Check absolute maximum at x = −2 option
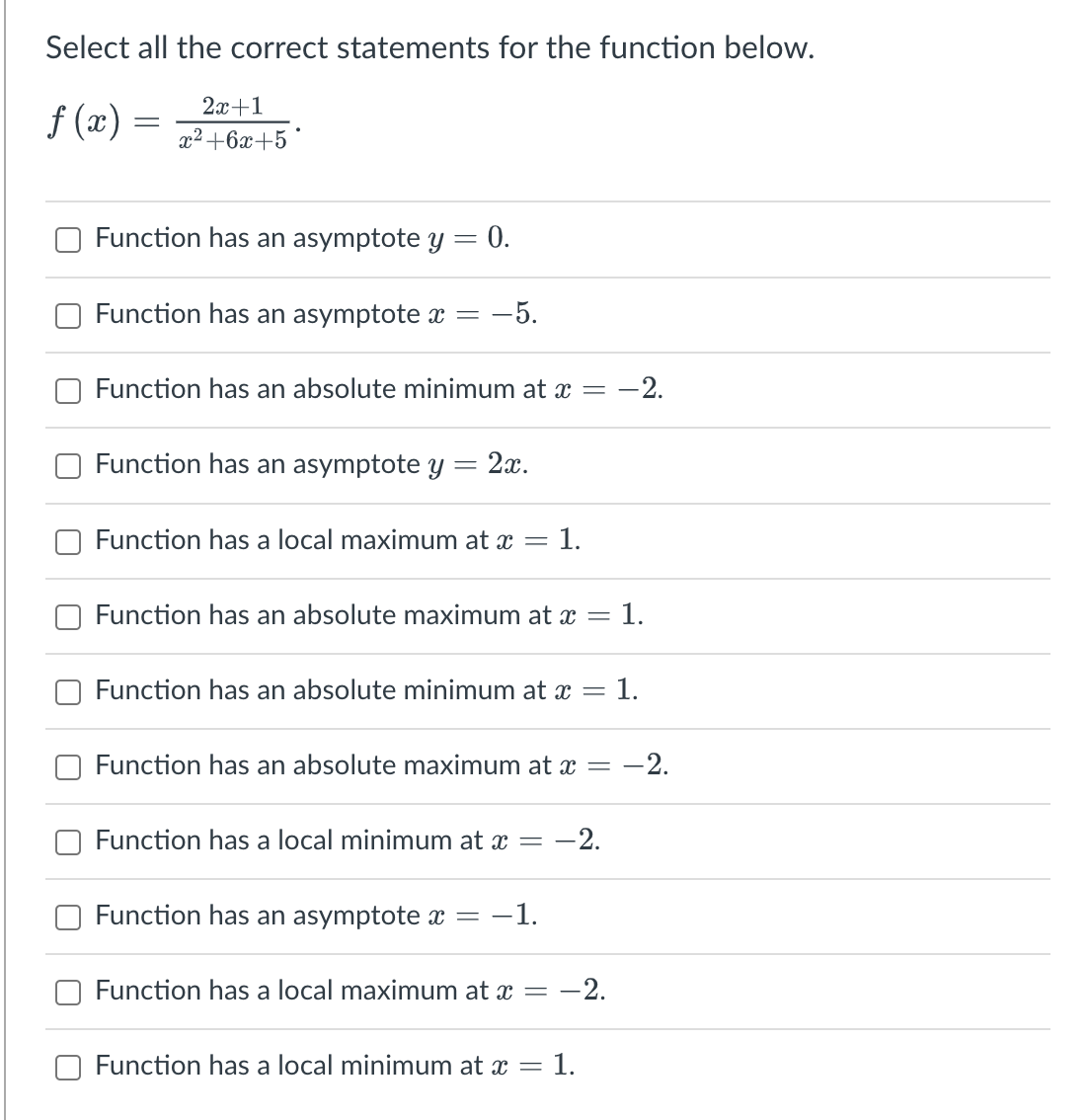The height and width of the screenshot is (1120, 1088). tap(68, 767)
